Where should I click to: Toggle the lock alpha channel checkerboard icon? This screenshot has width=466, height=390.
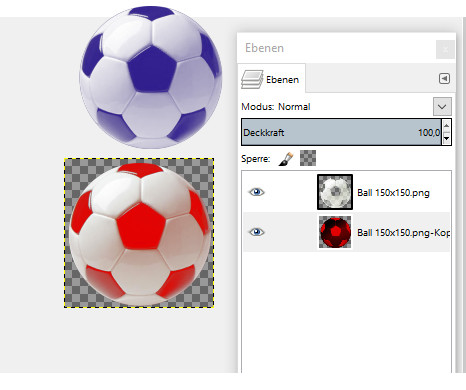(x=308, y=158)
